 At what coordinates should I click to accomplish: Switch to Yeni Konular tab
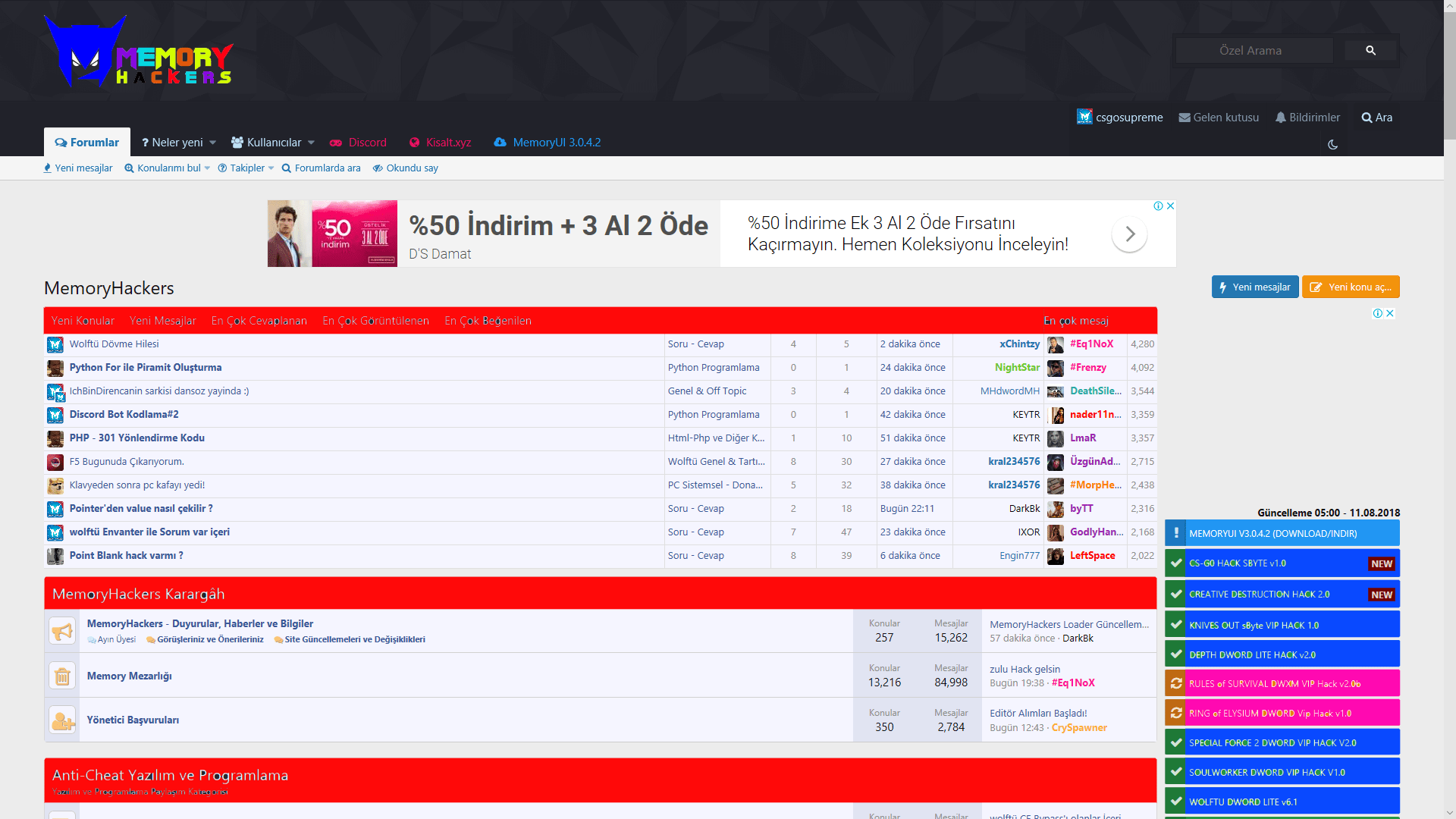(83, 321)
